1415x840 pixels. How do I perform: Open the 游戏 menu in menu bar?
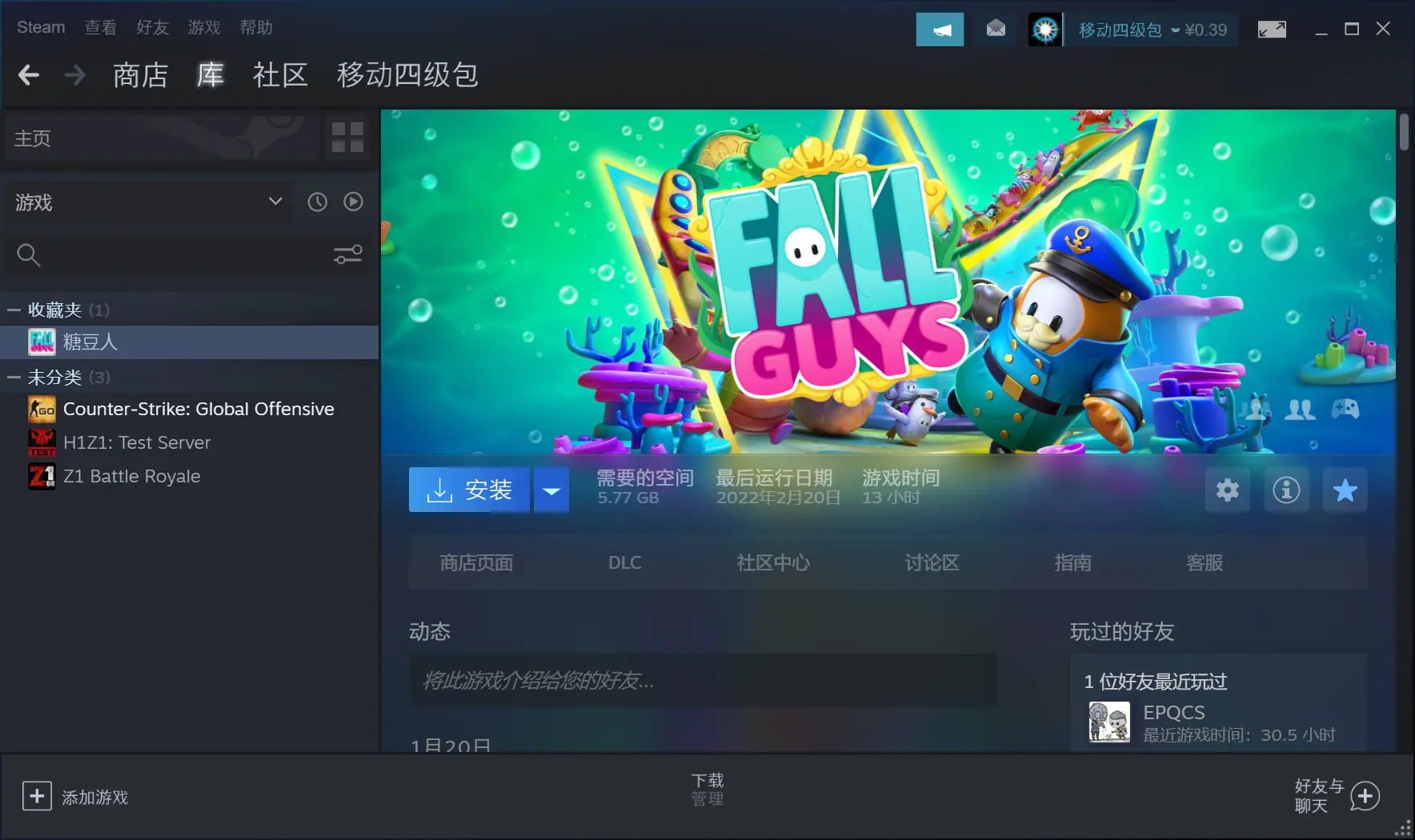(204, 27)
